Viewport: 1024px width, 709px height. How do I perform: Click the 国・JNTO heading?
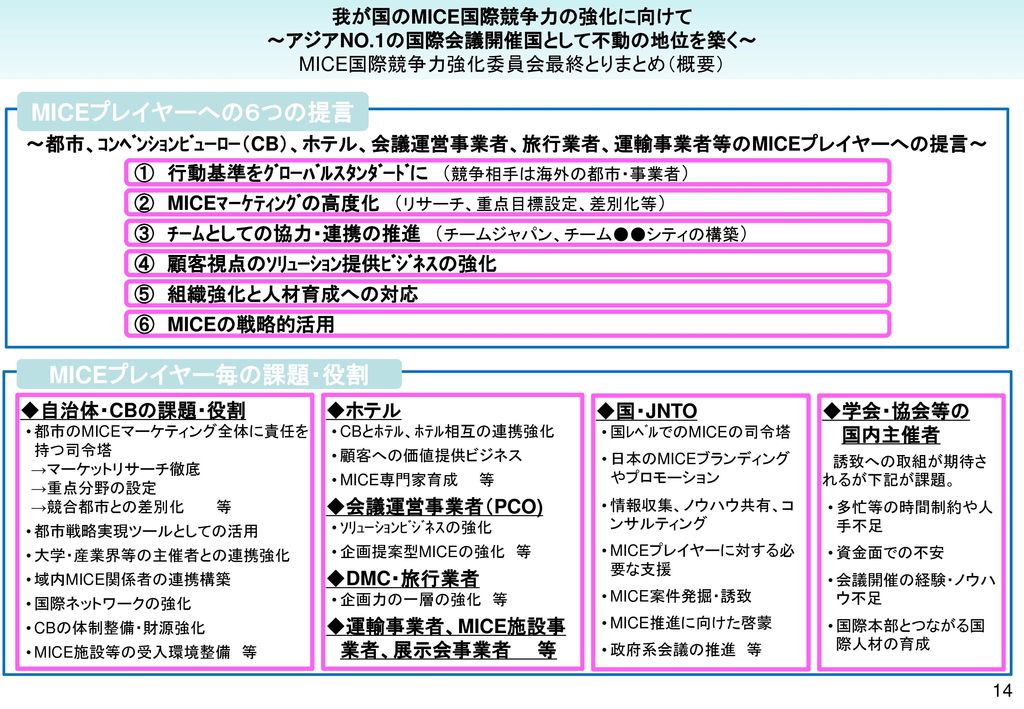pos(647,411)
